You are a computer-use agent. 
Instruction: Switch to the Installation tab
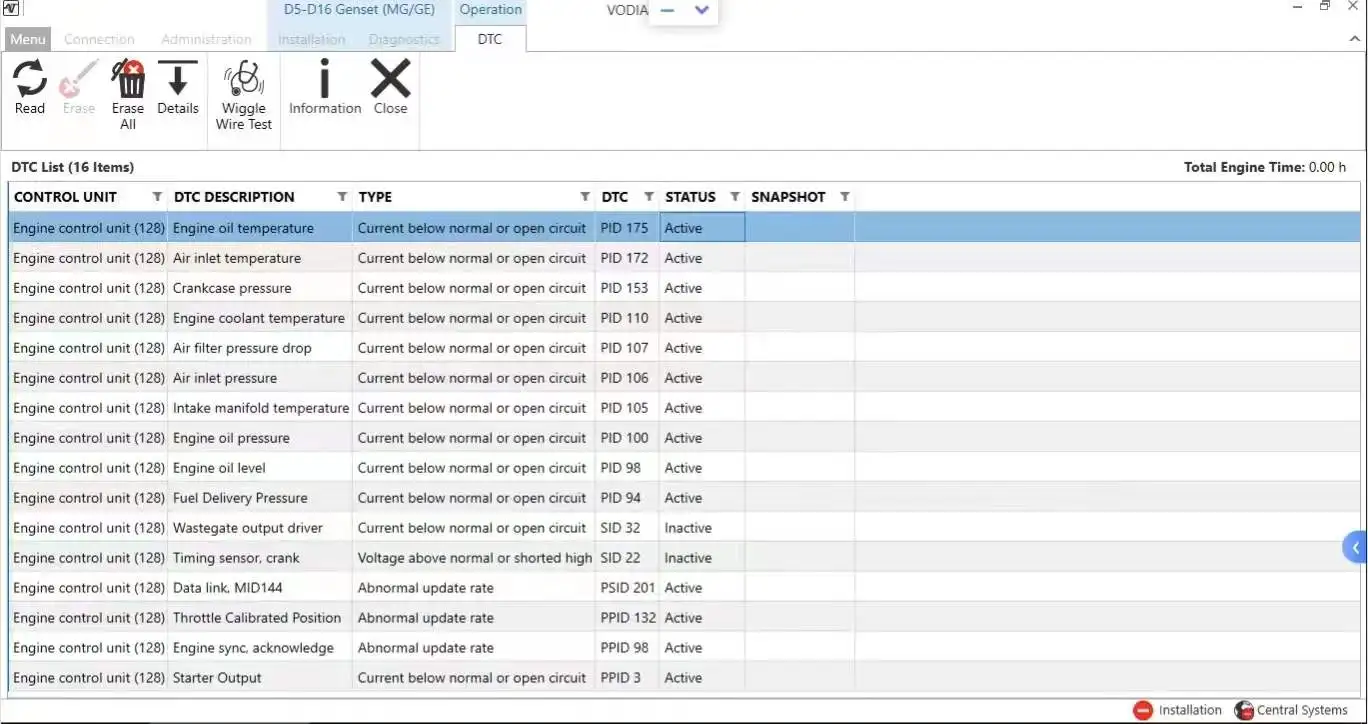coord(312,39)
